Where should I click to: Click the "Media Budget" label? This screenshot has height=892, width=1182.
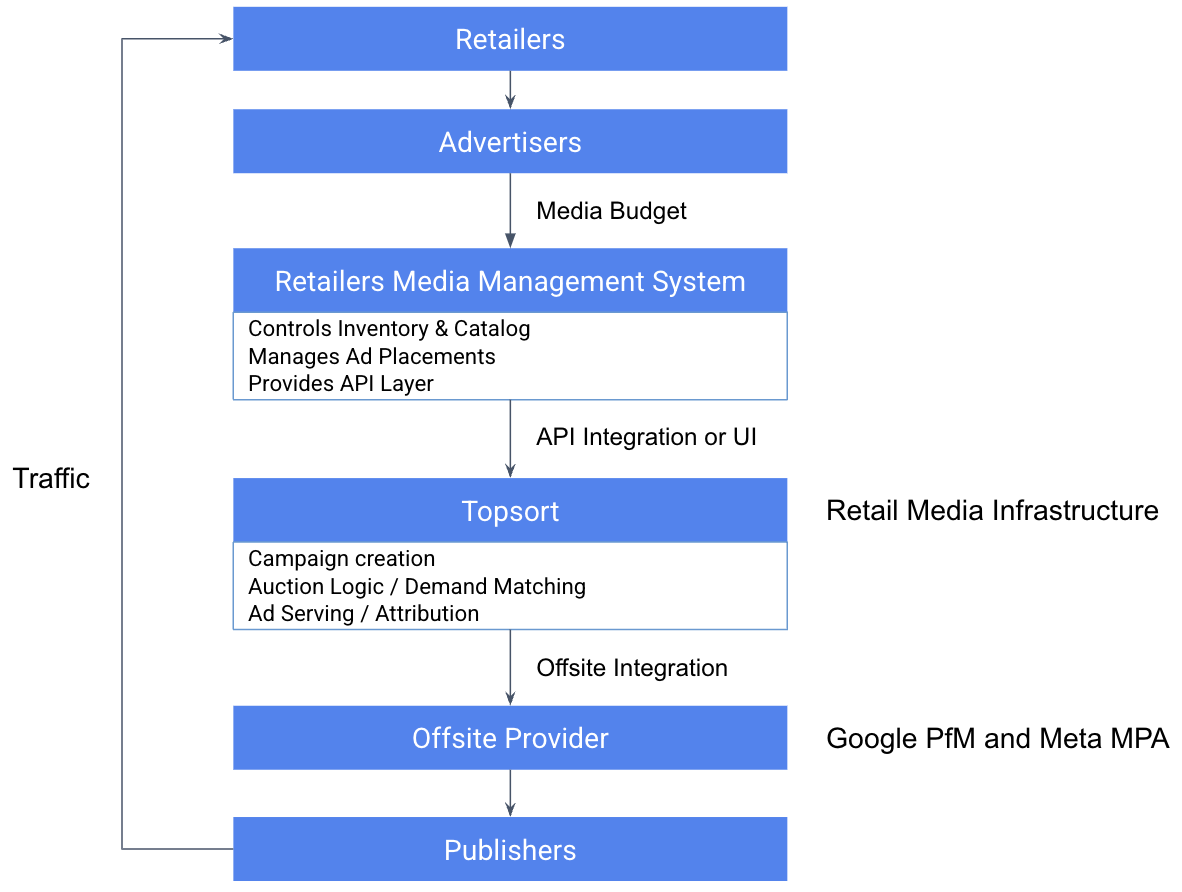(x=611, y=211)
